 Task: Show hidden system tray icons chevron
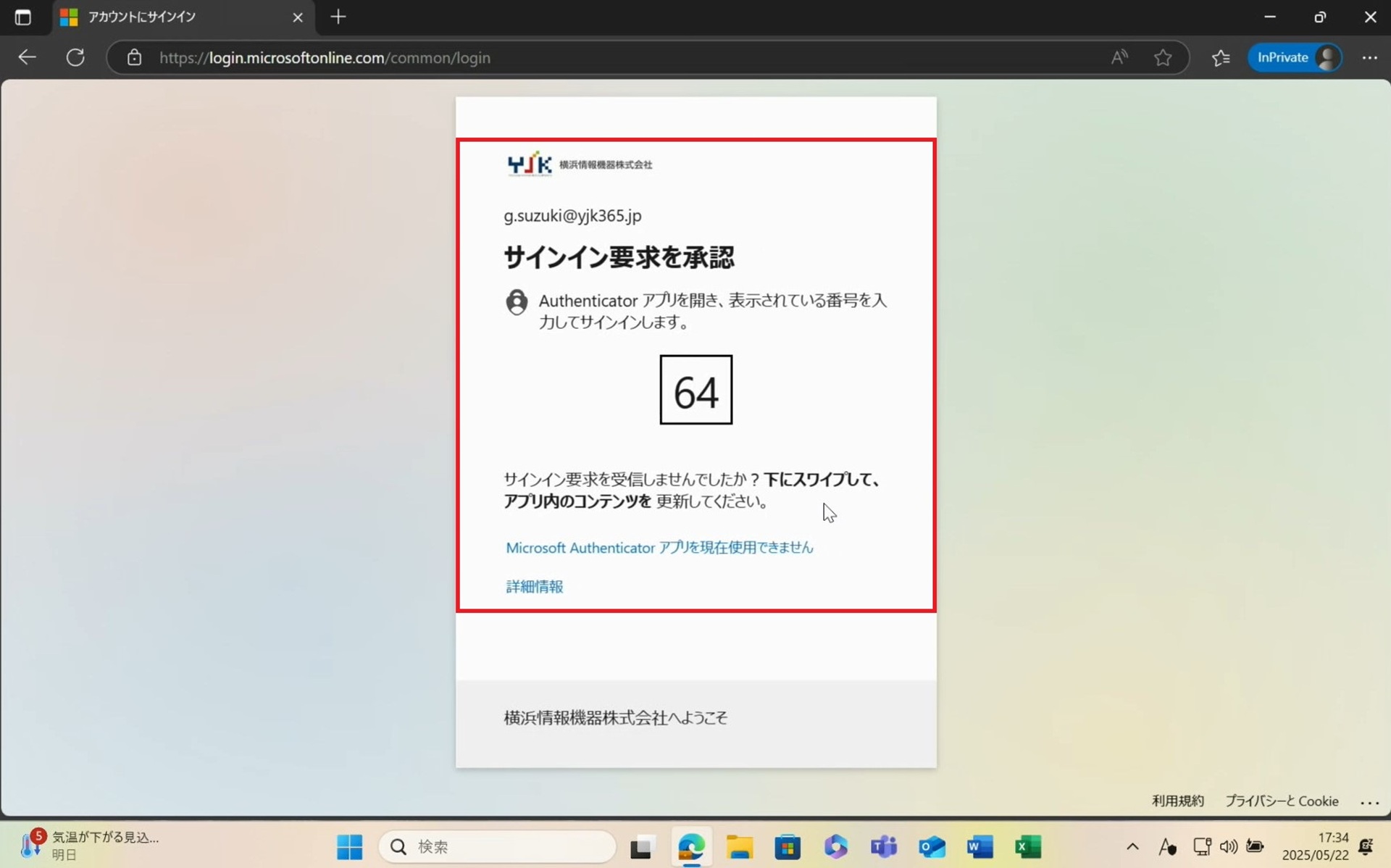(1132, 846)
